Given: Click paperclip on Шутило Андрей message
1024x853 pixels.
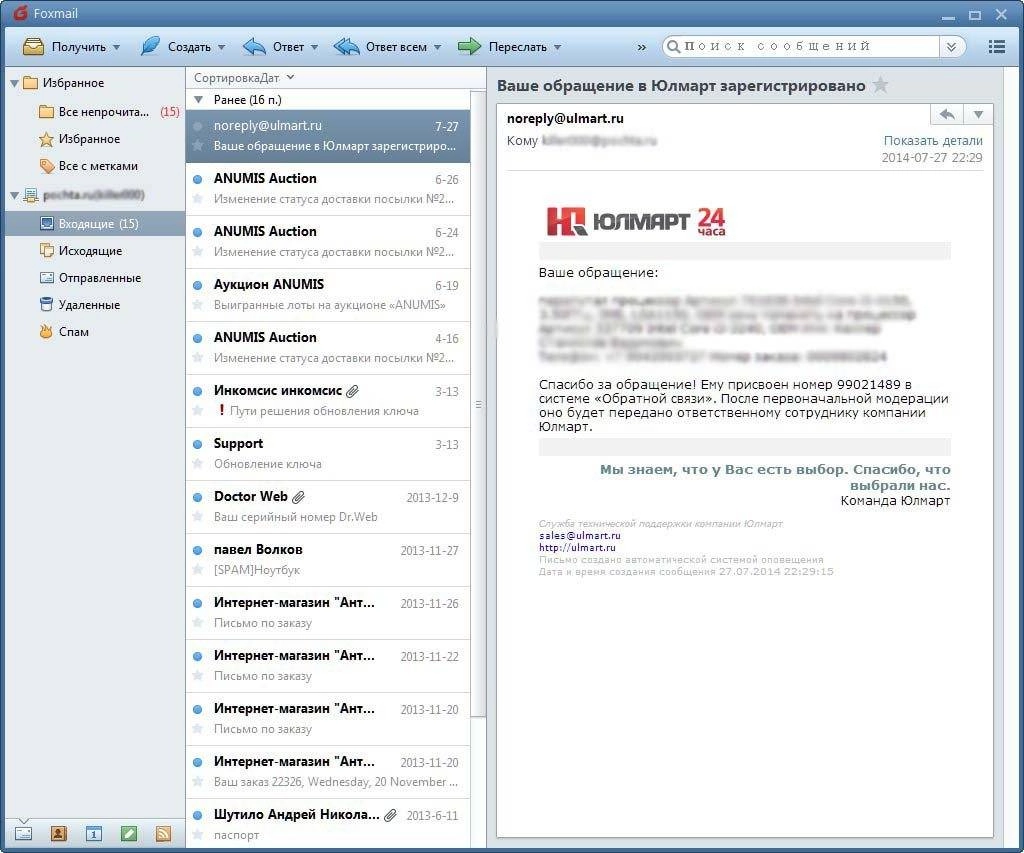Looking at the screenshot, I should 391,815.
